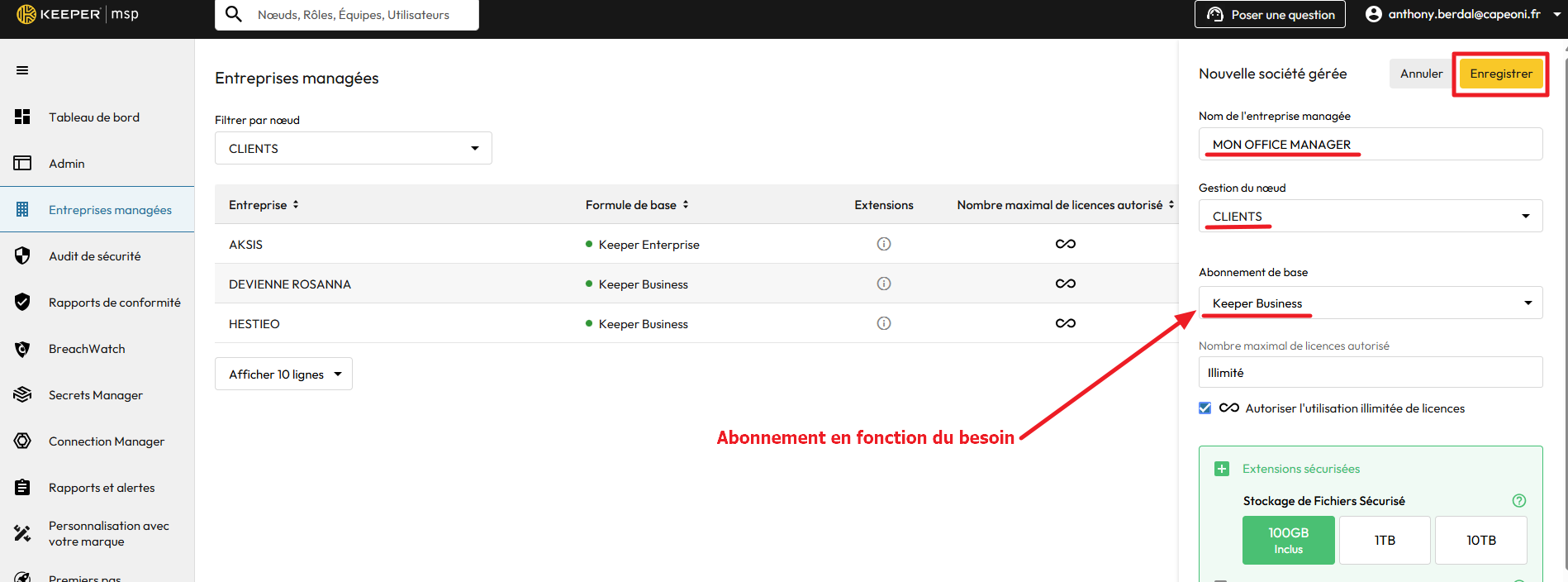Sort by Nombre maximal de licences arrows
The width and height of the screenshot is (1568, 582).
click(1171, 204)
